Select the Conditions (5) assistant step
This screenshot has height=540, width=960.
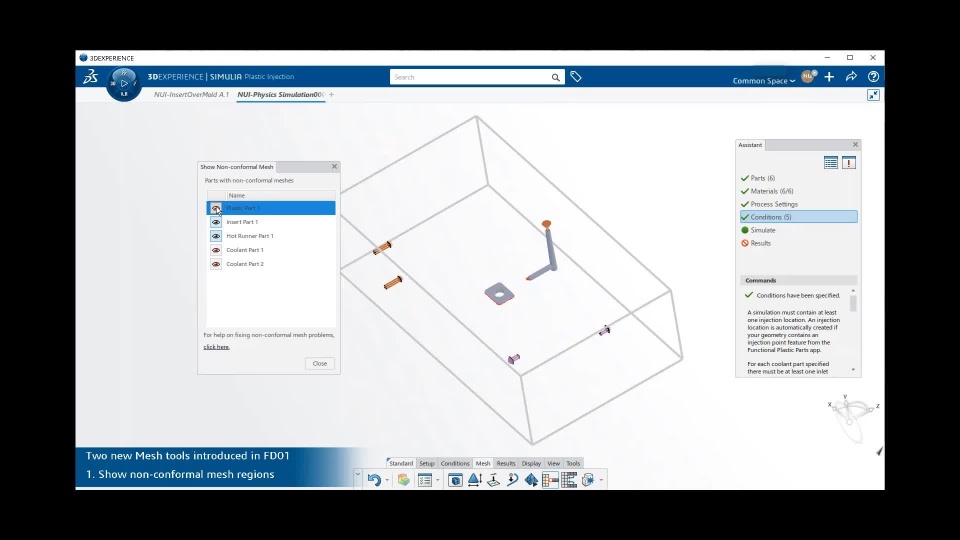(798, 217)
